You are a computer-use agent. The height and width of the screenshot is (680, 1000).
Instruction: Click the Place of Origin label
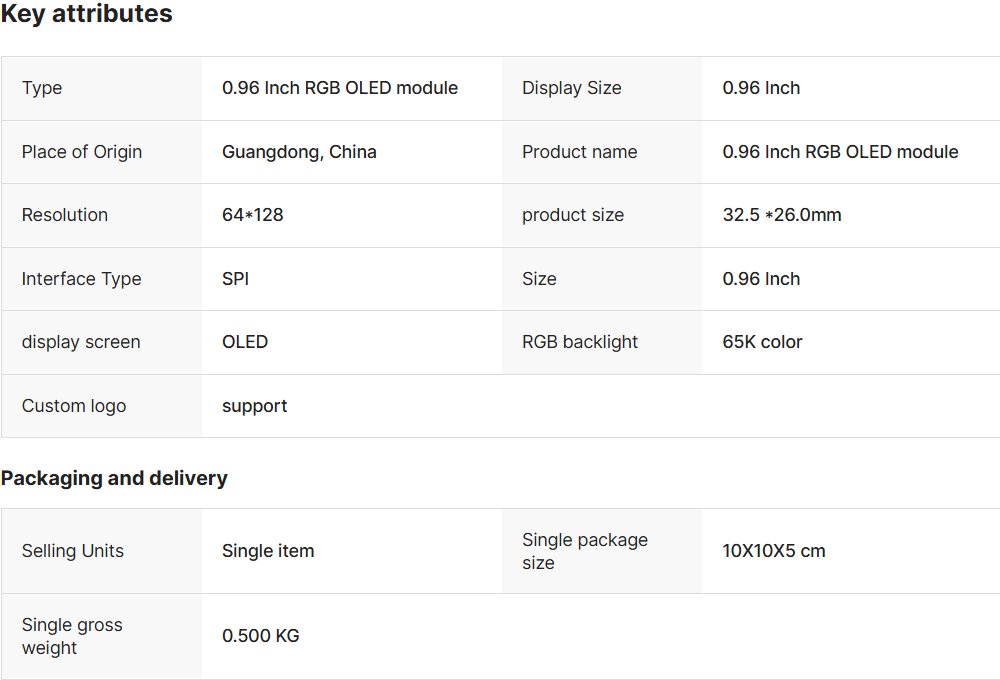[x=82, y=152]
